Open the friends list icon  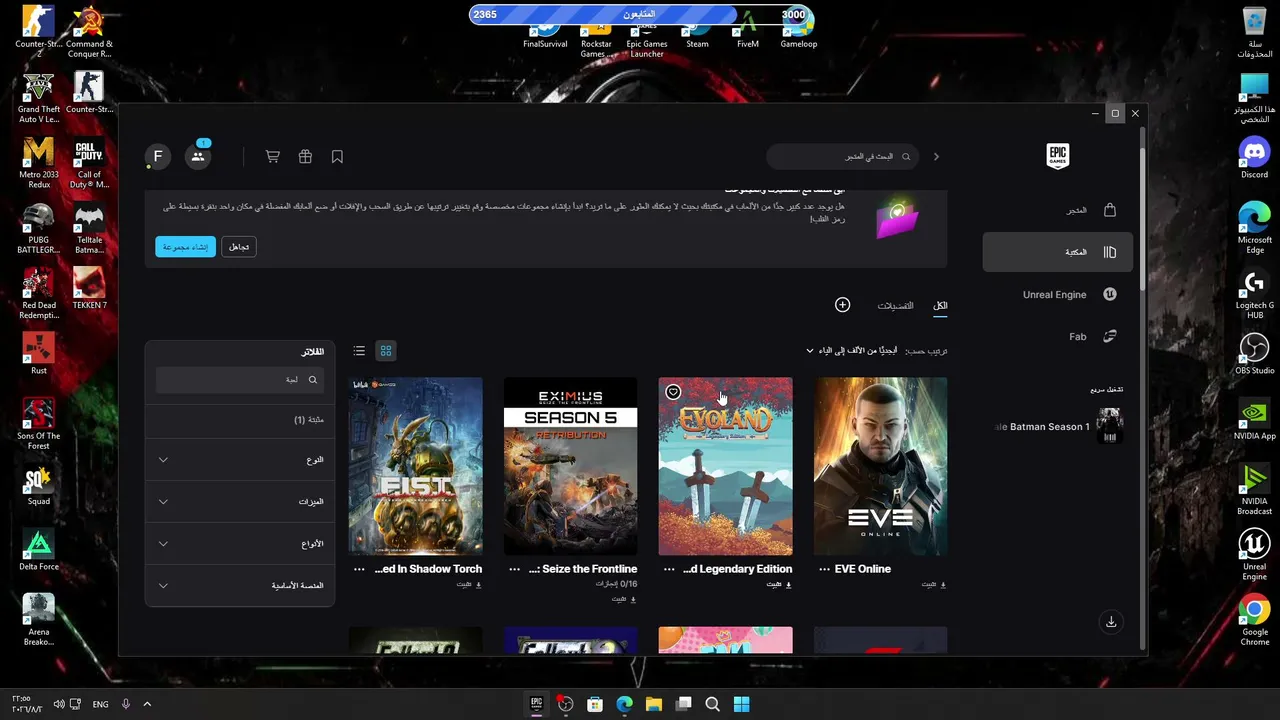tap(198, 156)
